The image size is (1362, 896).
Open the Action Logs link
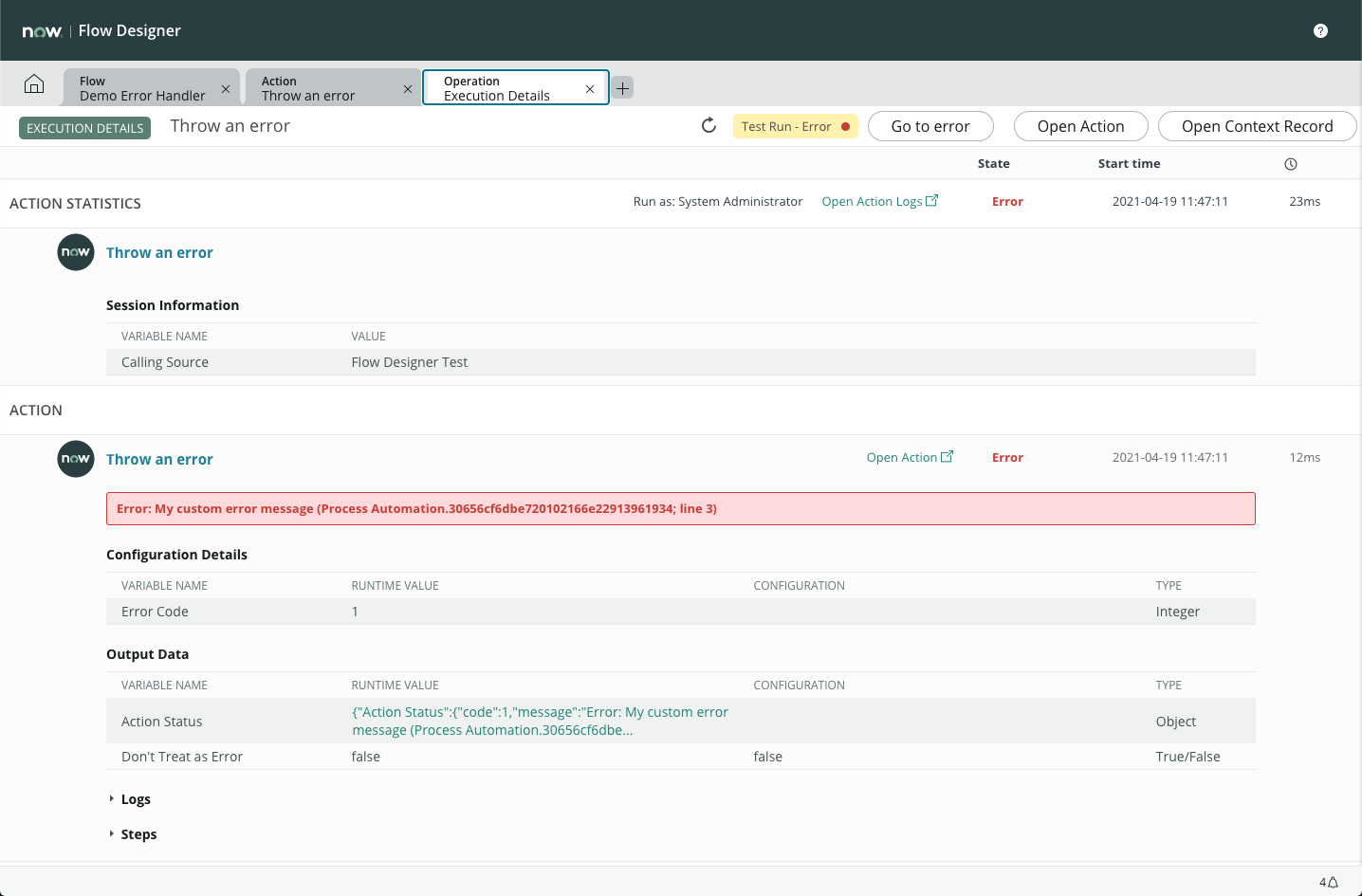(x=879, y=201)
